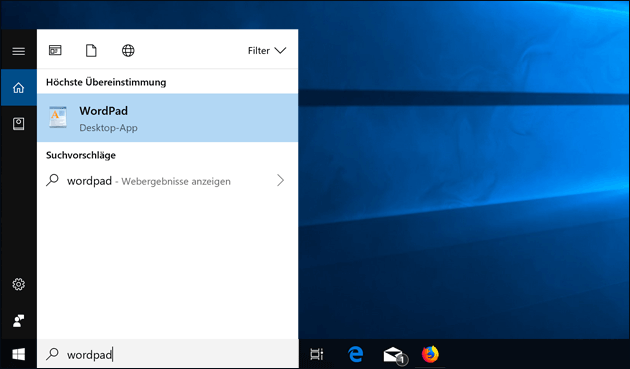Filter results by Apps icon

55,51
